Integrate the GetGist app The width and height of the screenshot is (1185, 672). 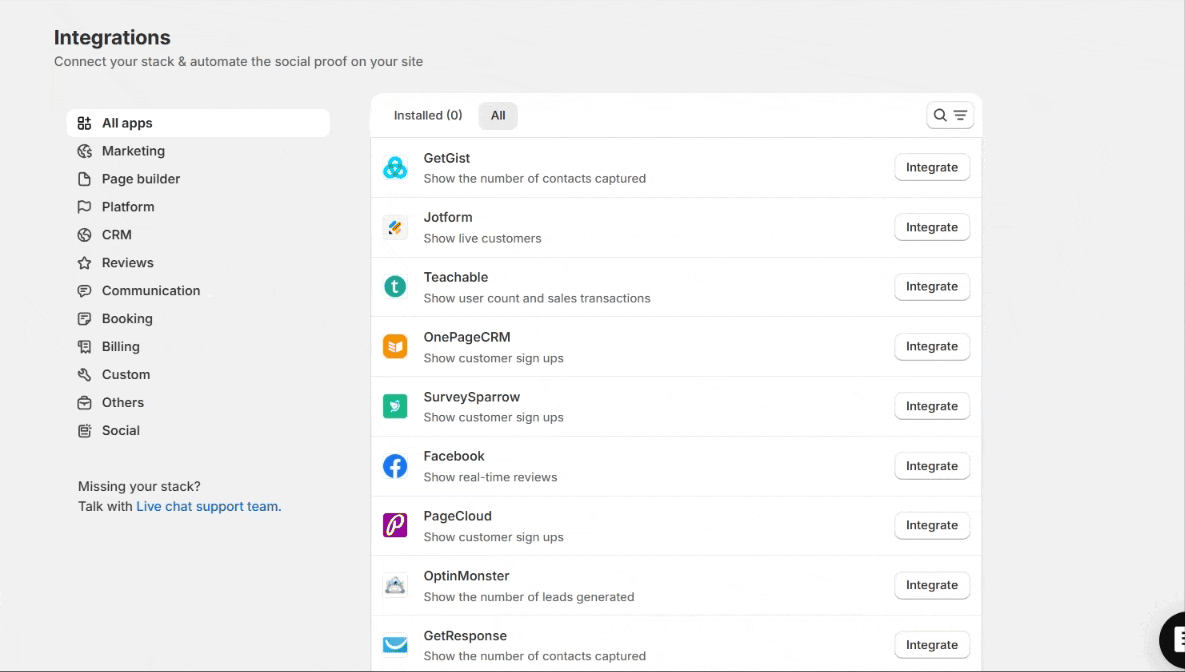[x=932, y=168]
